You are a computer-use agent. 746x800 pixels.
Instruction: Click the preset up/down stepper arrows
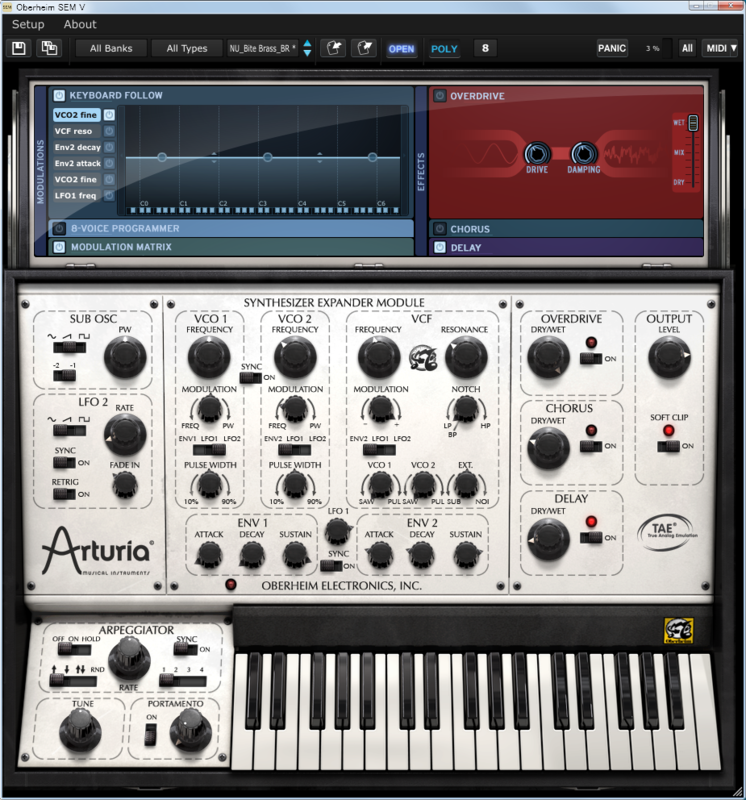pyautogui.click(x=307, y=48)
